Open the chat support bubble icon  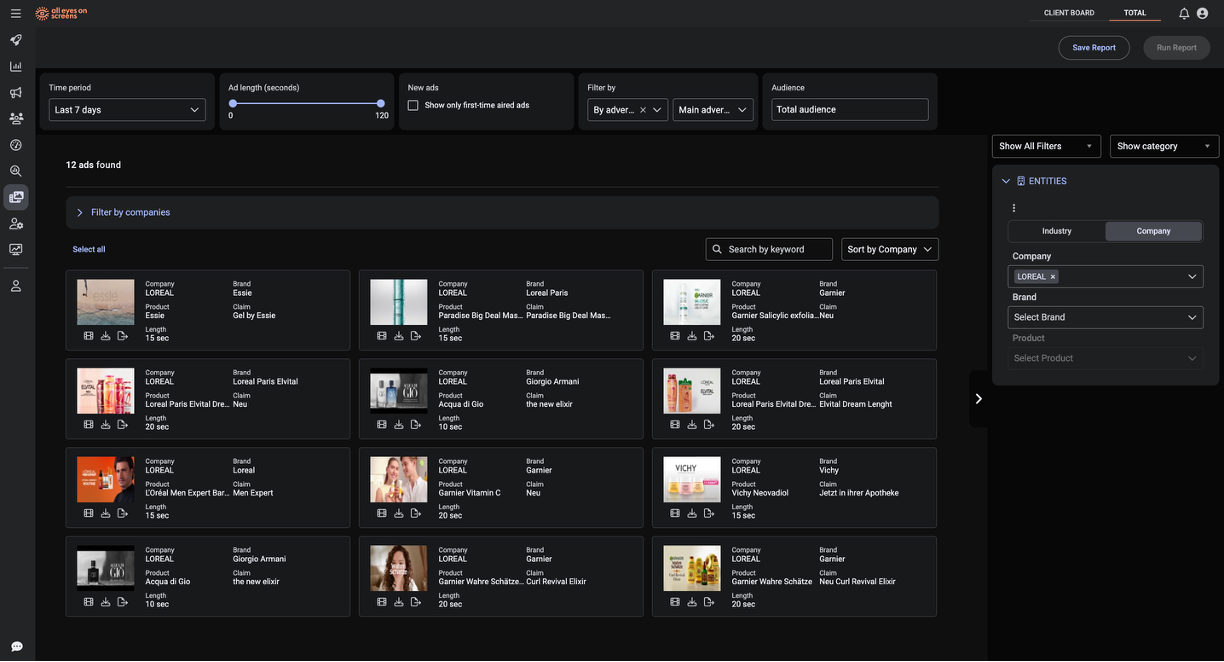[x=16, y=646]
